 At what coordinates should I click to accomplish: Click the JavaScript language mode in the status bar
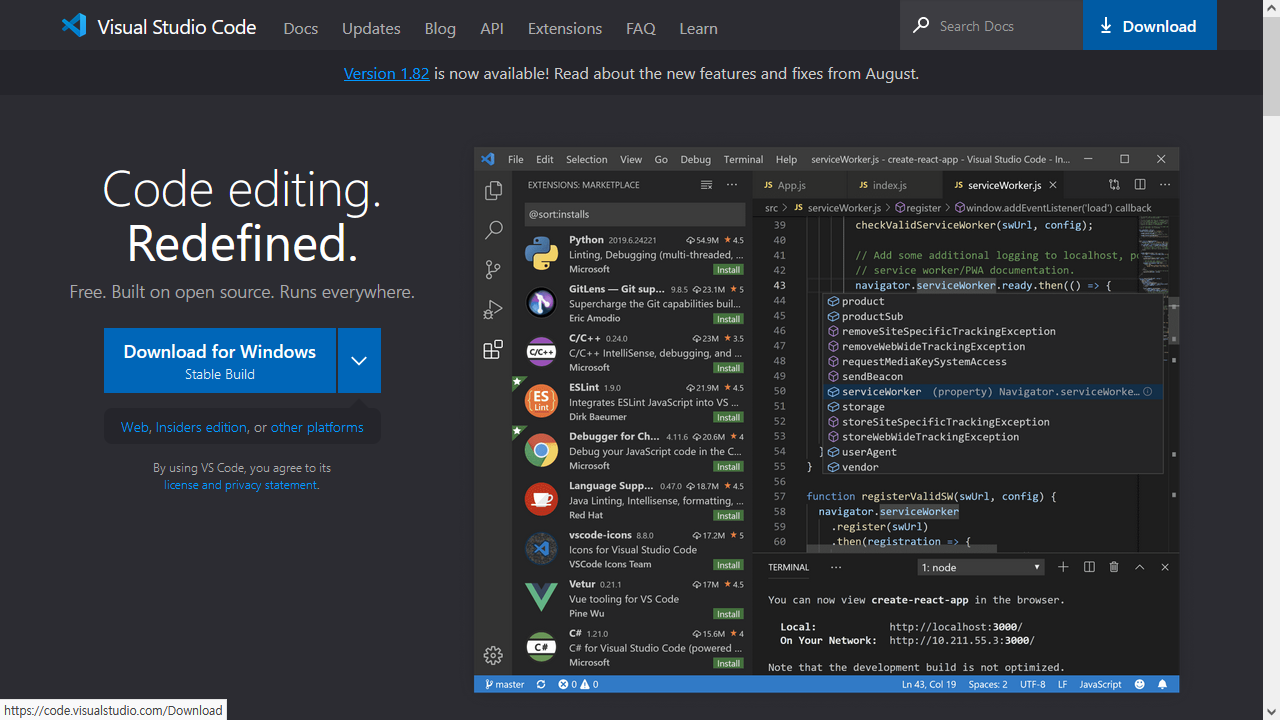(x=1100, y=684)
